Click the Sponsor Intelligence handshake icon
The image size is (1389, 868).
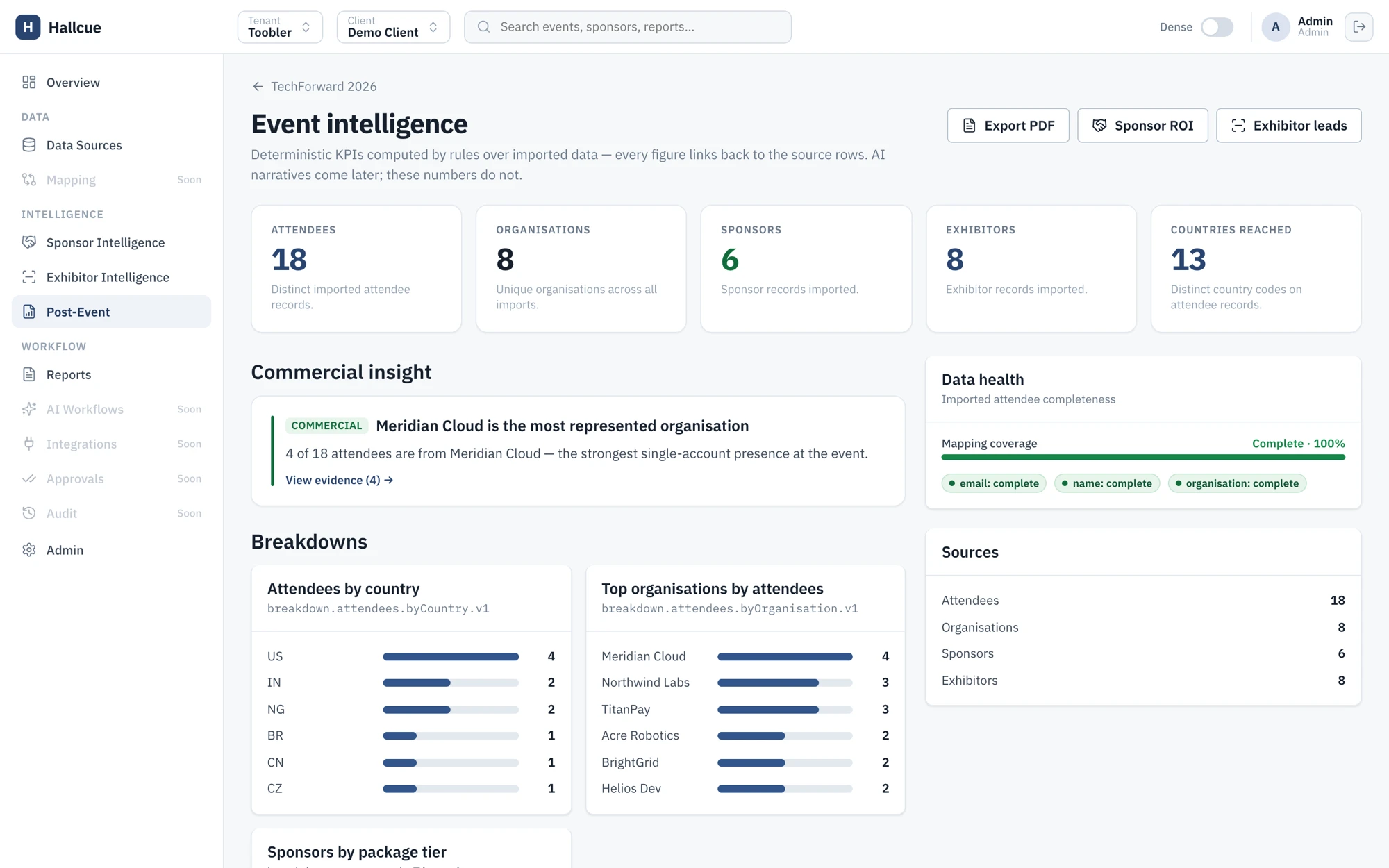(29, 242)
